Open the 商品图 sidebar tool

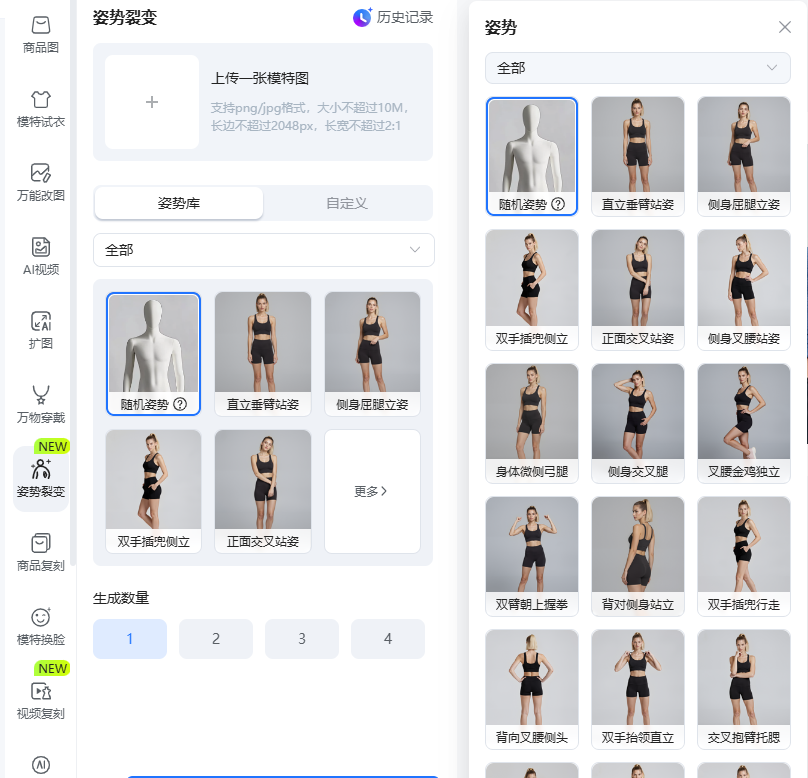point(40,25)
